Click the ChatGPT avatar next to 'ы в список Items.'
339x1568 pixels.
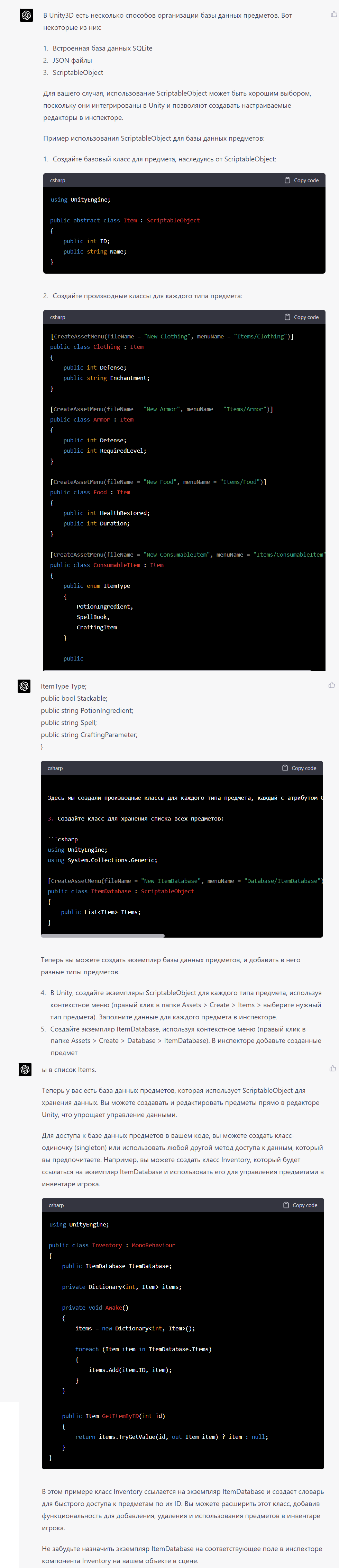25,1070
